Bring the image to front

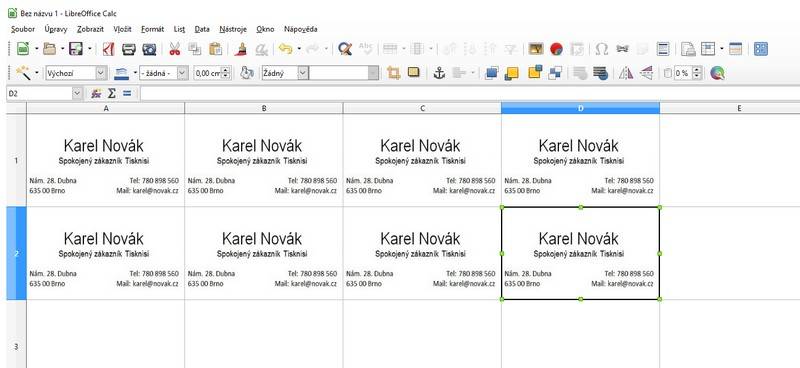(491, 73)
